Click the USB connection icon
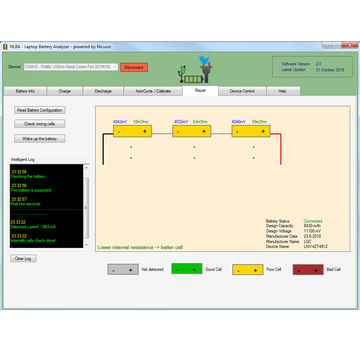 tap(182, 73)
